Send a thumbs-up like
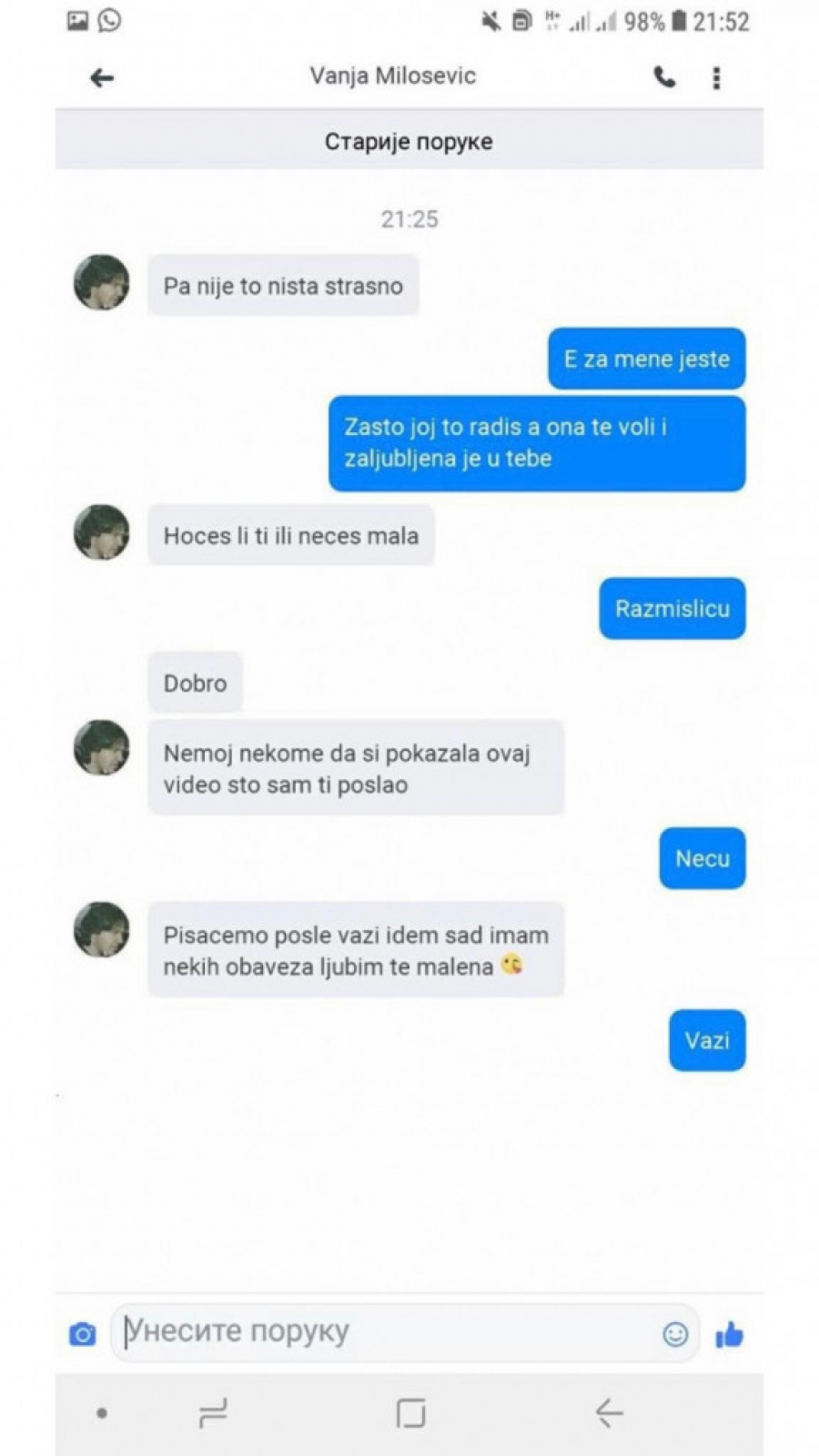Image resolution: width=819 pixels, height=1456 pixels. (729, 1334)
